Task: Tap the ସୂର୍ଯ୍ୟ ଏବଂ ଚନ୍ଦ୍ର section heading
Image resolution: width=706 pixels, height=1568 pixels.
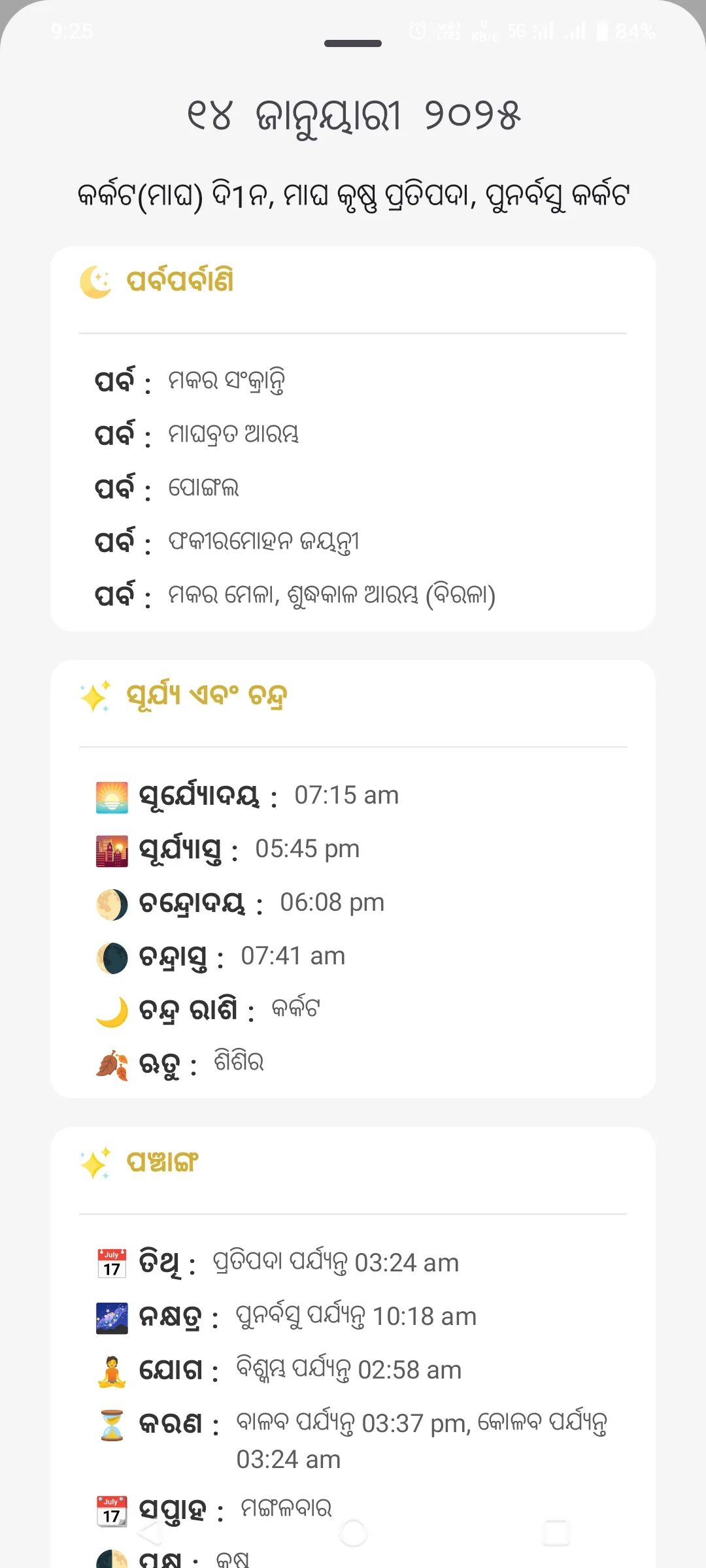Action: [207, 696]
